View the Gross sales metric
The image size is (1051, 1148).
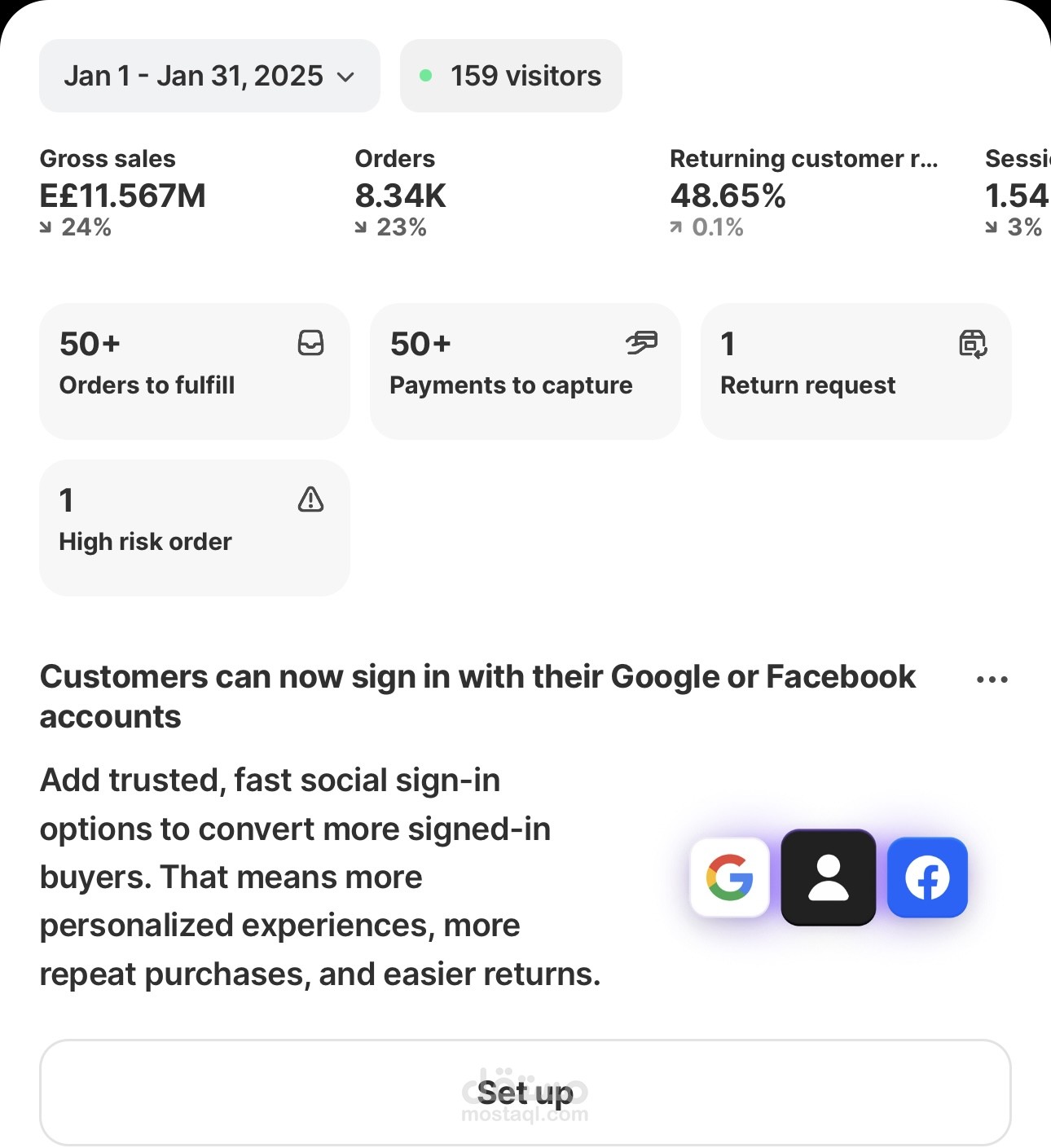click(x=123, y=192)
